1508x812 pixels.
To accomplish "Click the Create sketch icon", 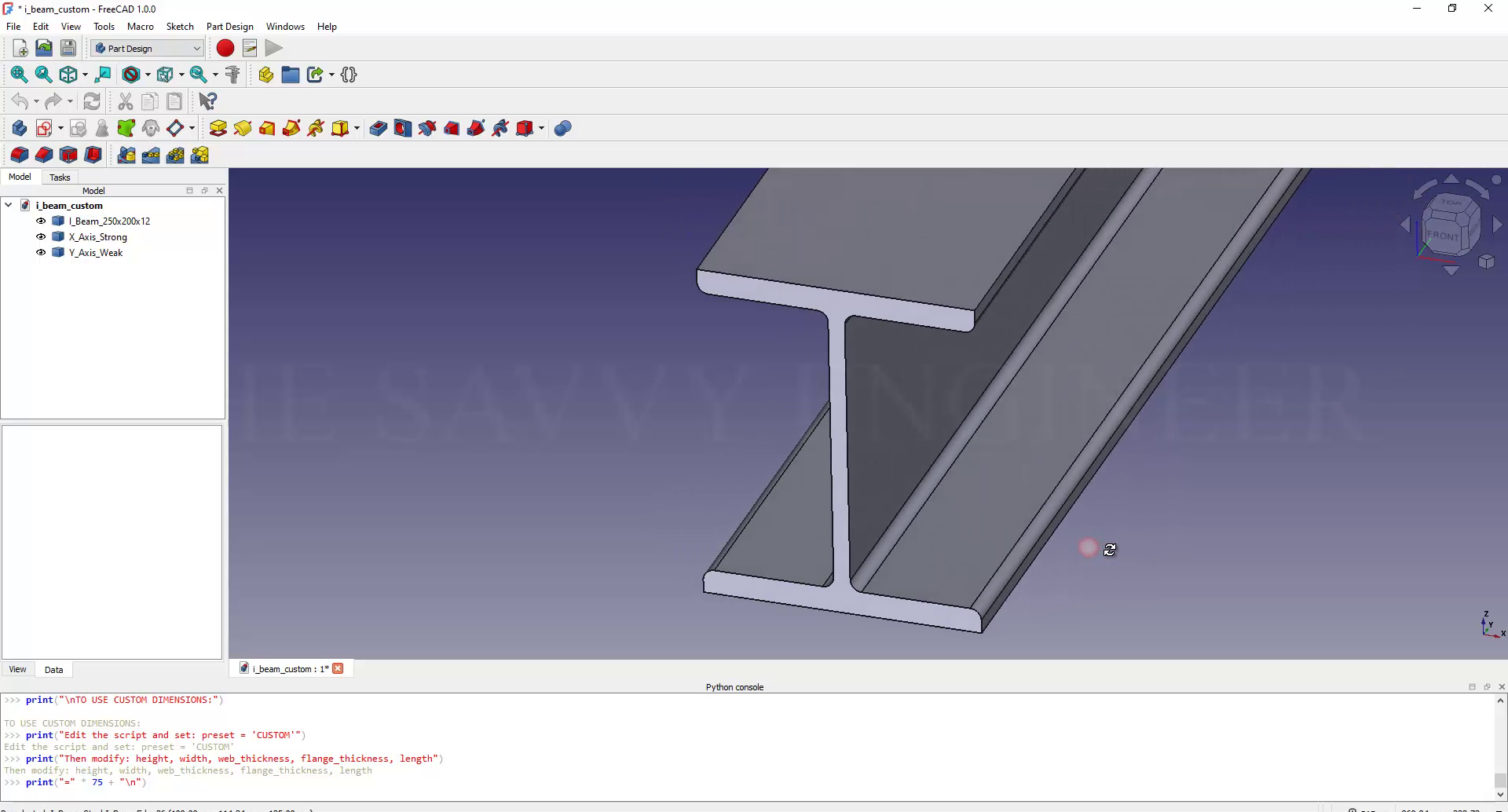I will click(x=44, y=129).
